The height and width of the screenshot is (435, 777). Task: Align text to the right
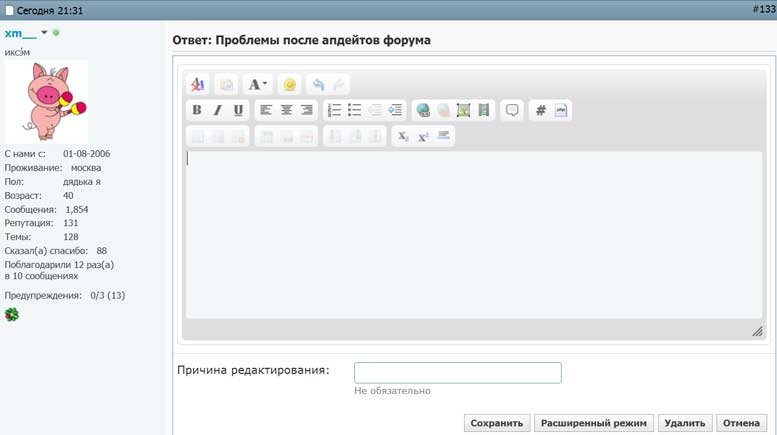coord(307,110)
